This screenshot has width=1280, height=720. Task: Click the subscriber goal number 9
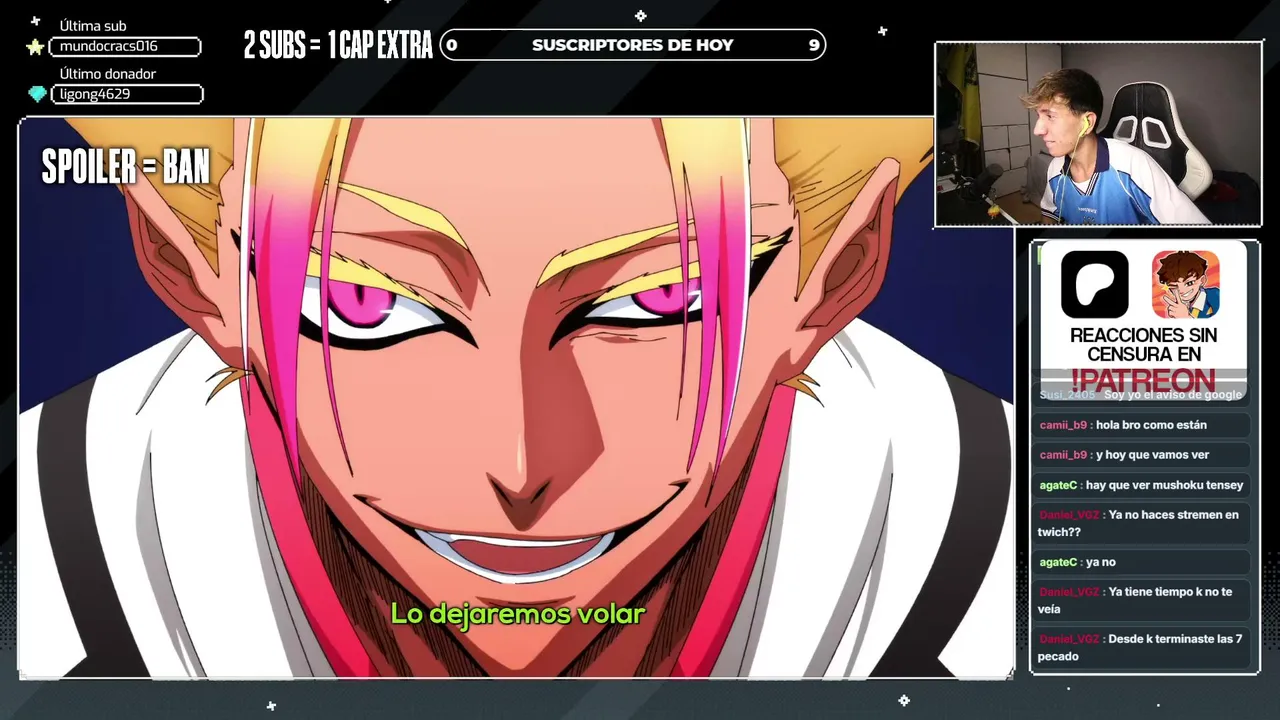pyautogui.click(x=814, y=45)
